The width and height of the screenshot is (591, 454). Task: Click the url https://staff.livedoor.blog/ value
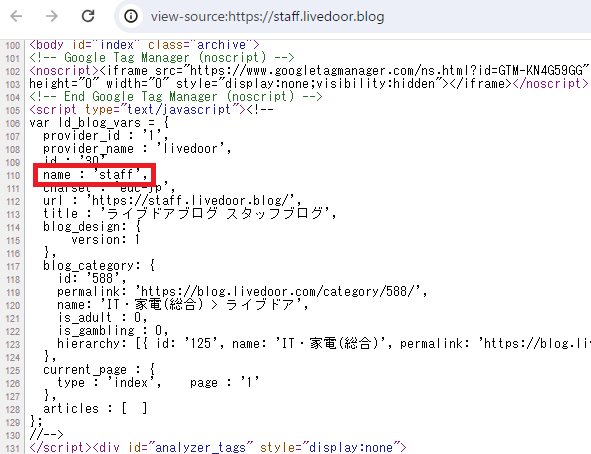(193, 200)
